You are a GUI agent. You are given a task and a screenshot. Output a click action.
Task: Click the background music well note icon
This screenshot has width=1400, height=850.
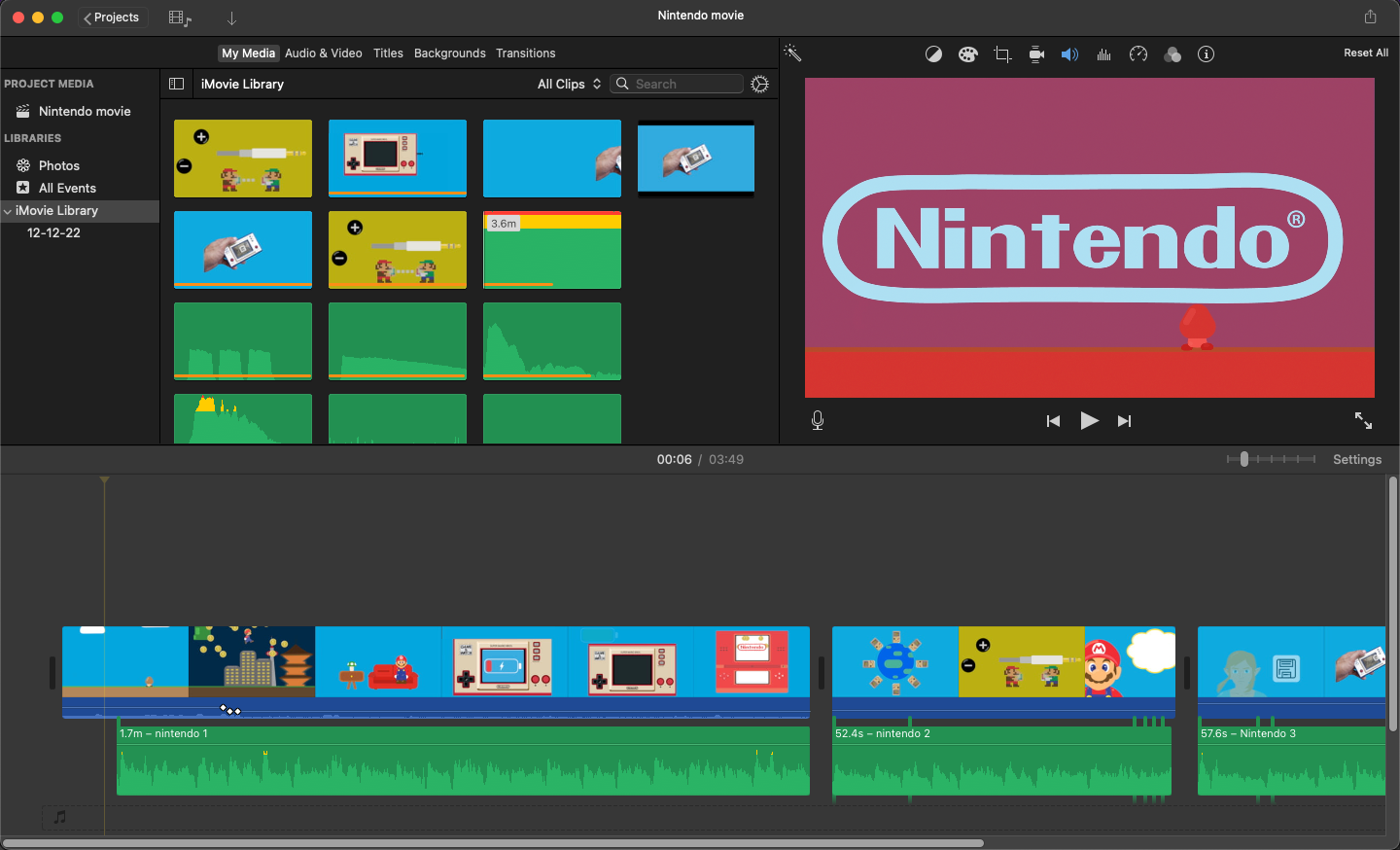tap(59, 817)
